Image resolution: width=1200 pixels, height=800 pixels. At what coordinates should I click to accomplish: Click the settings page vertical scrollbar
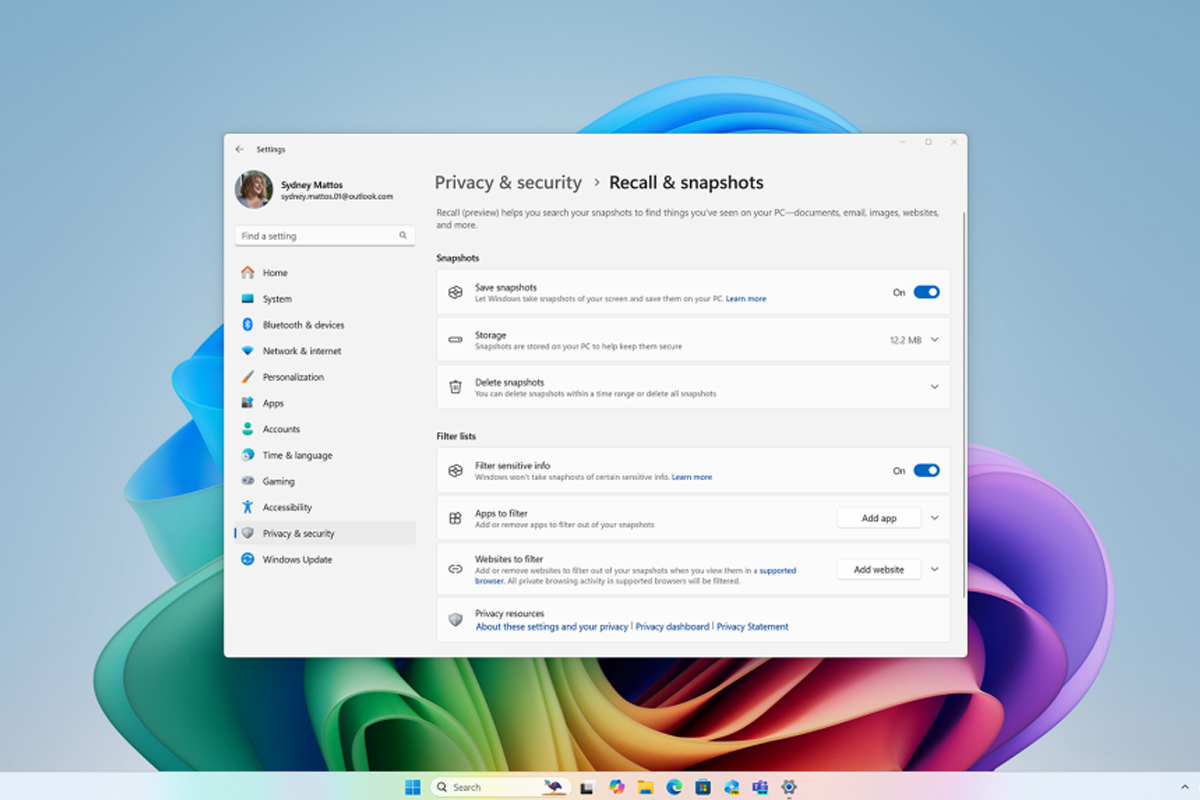tap(964, 404)
